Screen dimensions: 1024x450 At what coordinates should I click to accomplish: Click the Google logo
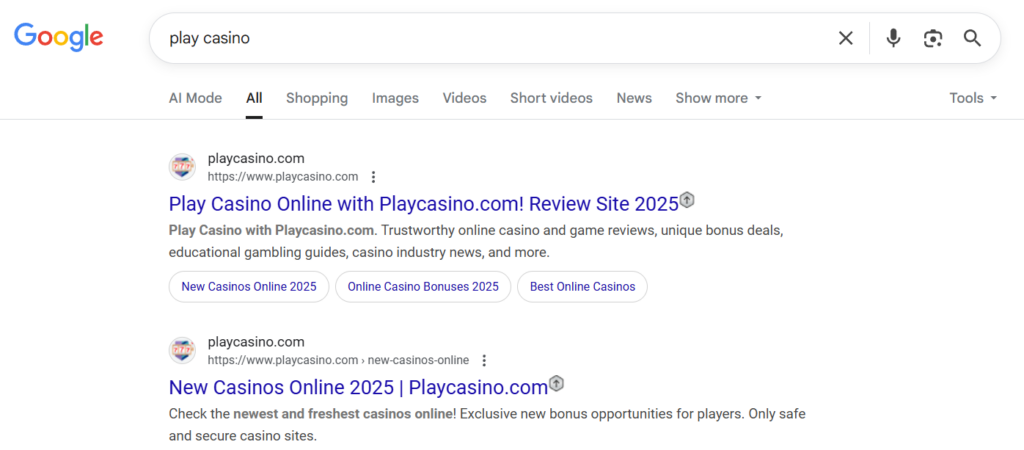[x=59, y=37]
